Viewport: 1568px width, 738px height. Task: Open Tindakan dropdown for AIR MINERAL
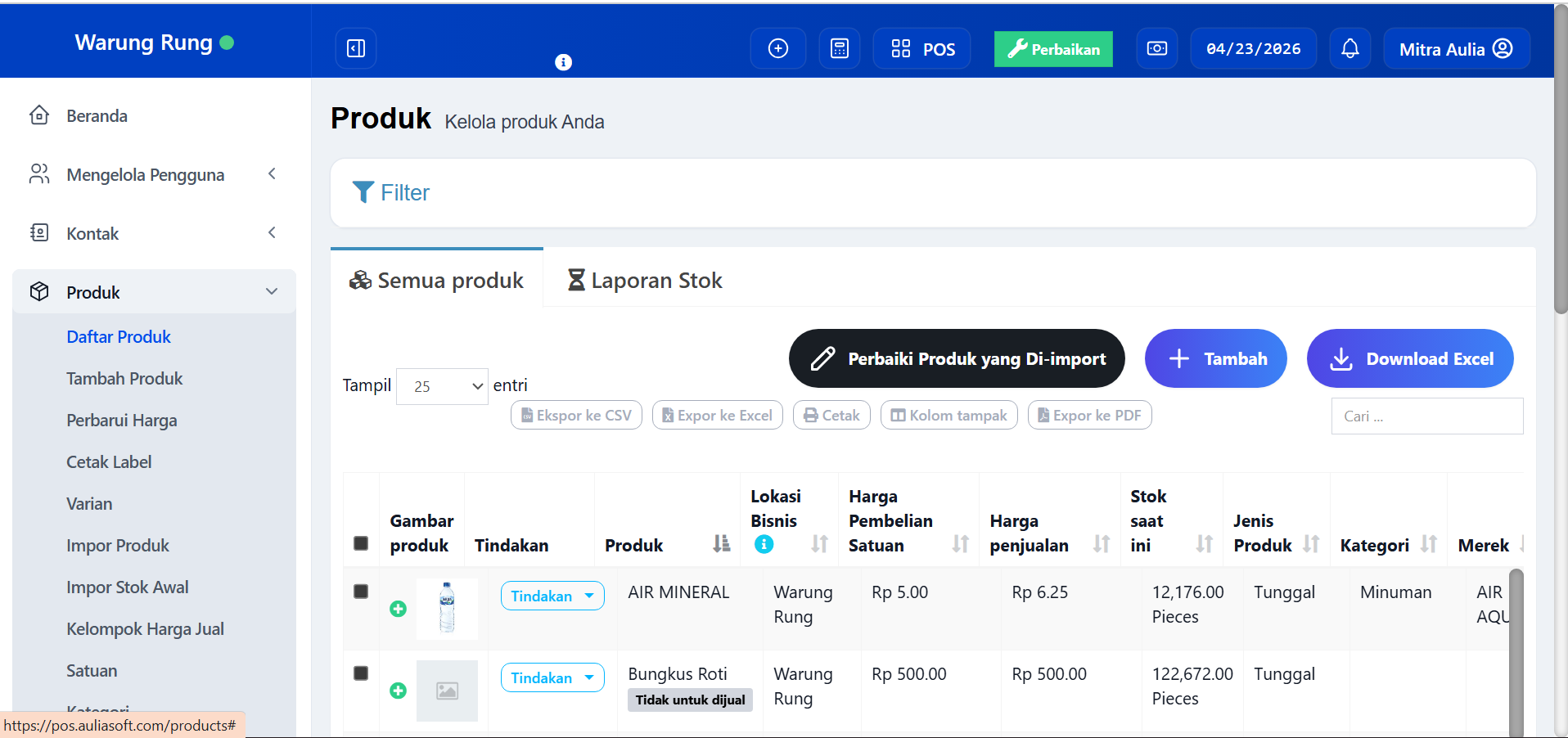pyautogui.click(x=552, y=596)
